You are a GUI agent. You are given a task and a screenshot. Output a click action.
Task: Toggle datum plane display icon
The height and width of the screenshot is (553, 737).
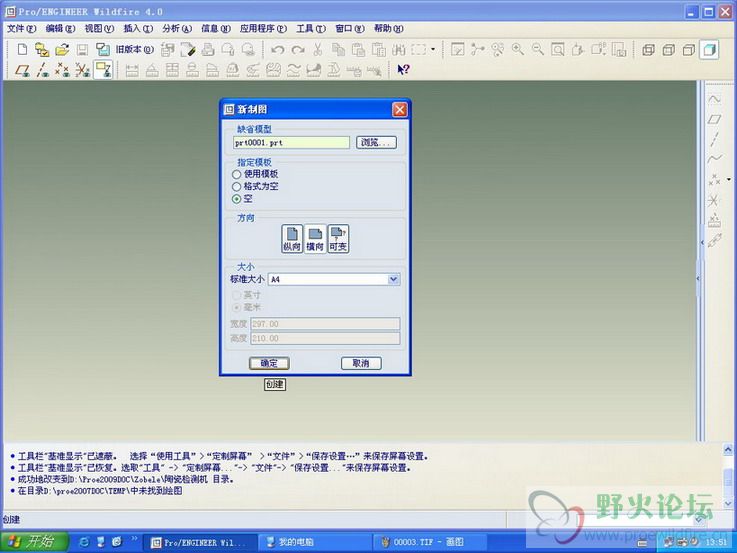(22, 70)
